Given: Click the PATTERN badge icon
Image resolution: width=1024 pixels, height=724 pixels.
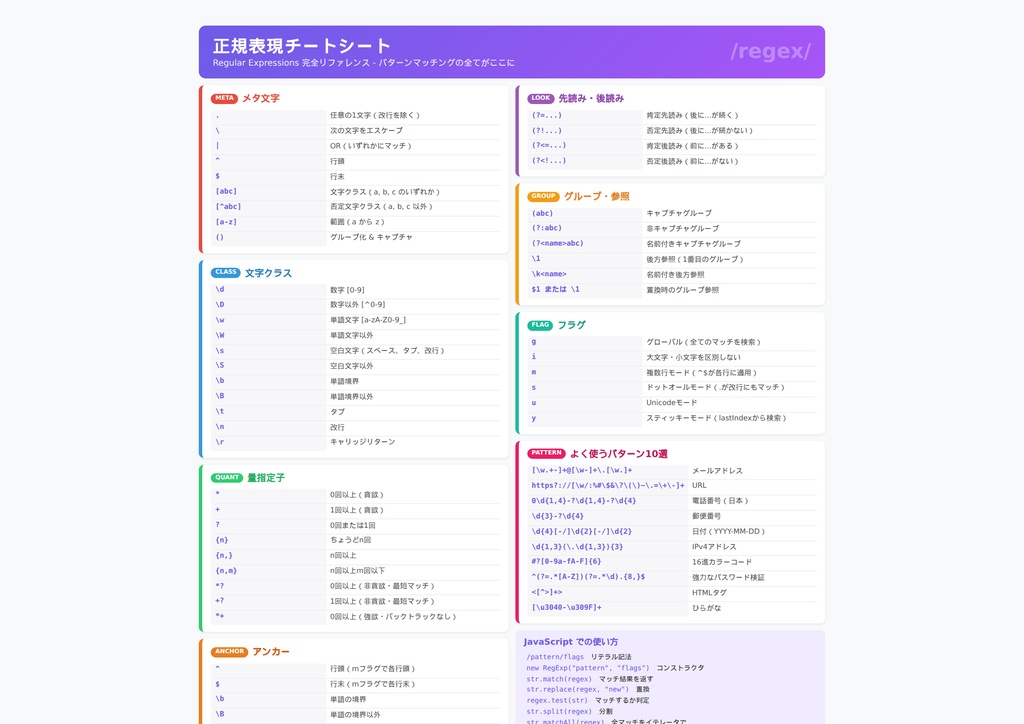Looking at the screenshot, I should 546,452.
